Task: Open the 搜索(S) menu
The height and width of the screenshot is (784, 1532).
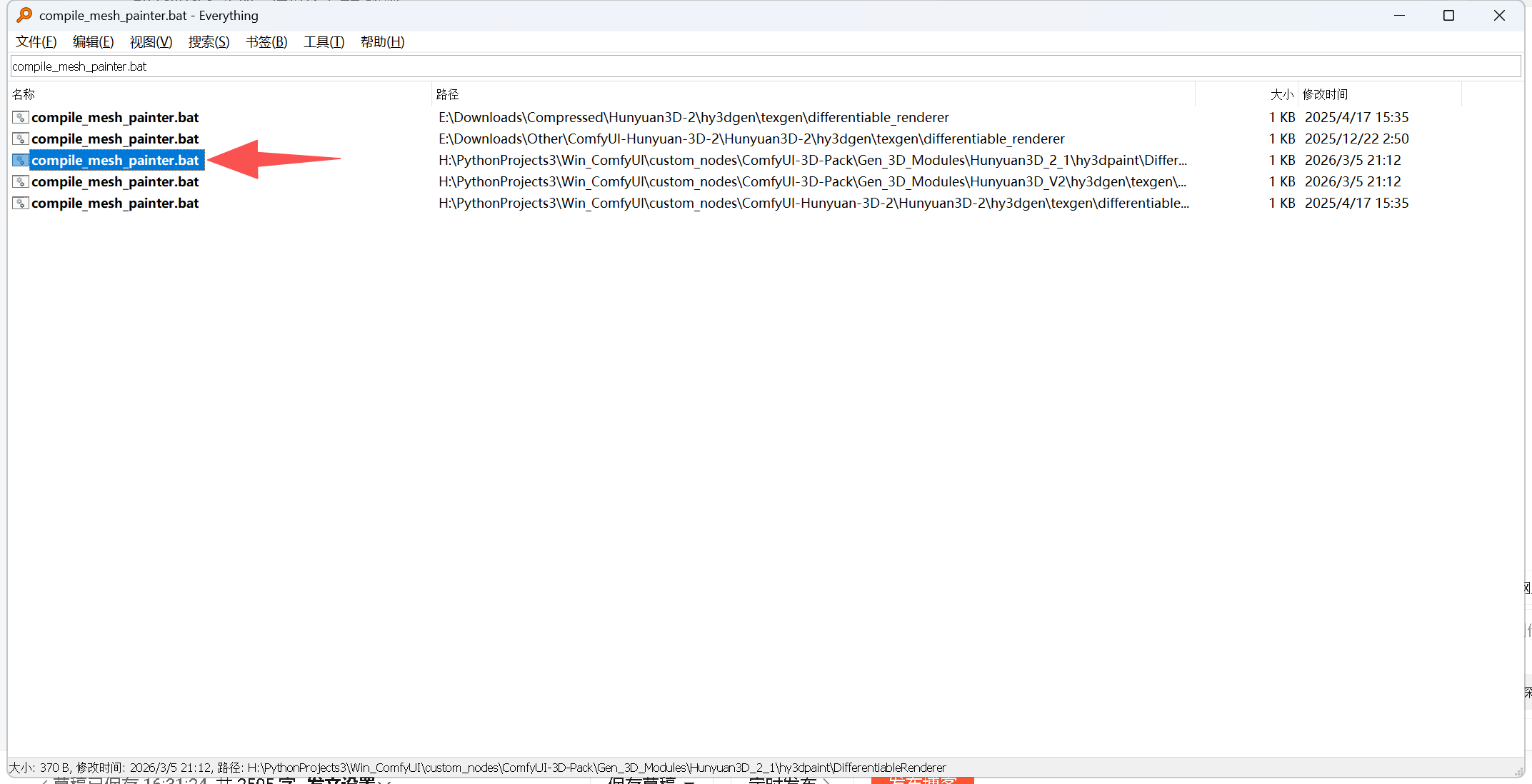Action: tap(209, 42)
